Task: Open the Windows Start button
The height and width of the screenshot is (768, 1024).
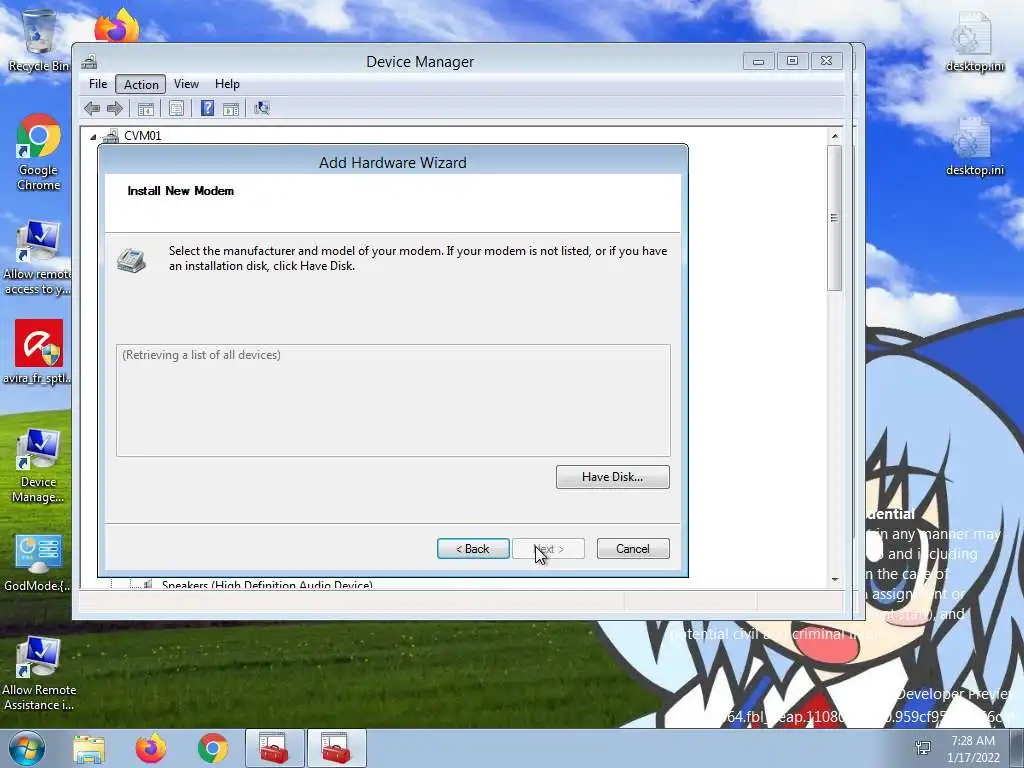Action: click(x=26, y=748)
